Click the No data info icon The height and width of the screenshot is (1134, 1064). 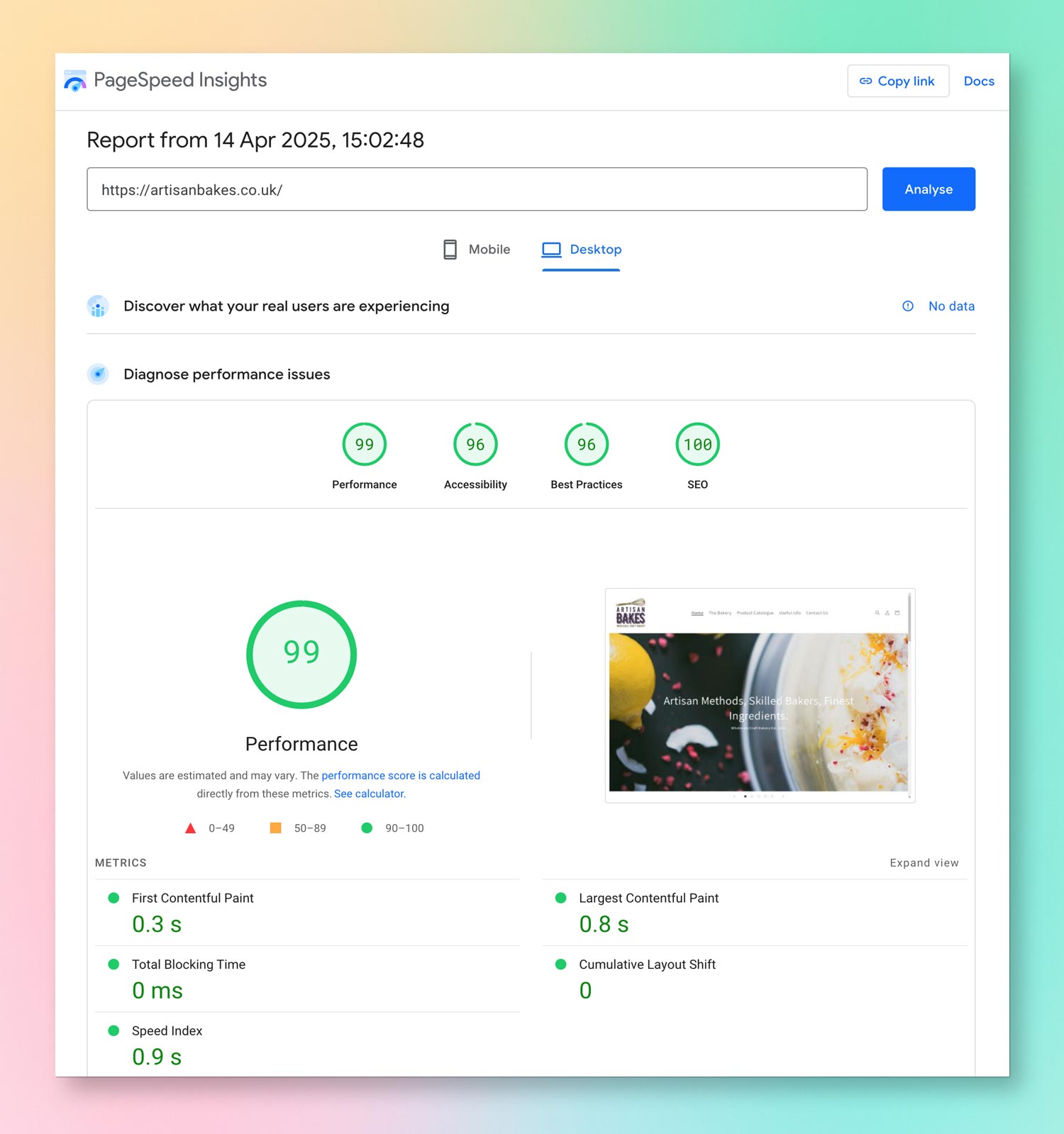907,306
